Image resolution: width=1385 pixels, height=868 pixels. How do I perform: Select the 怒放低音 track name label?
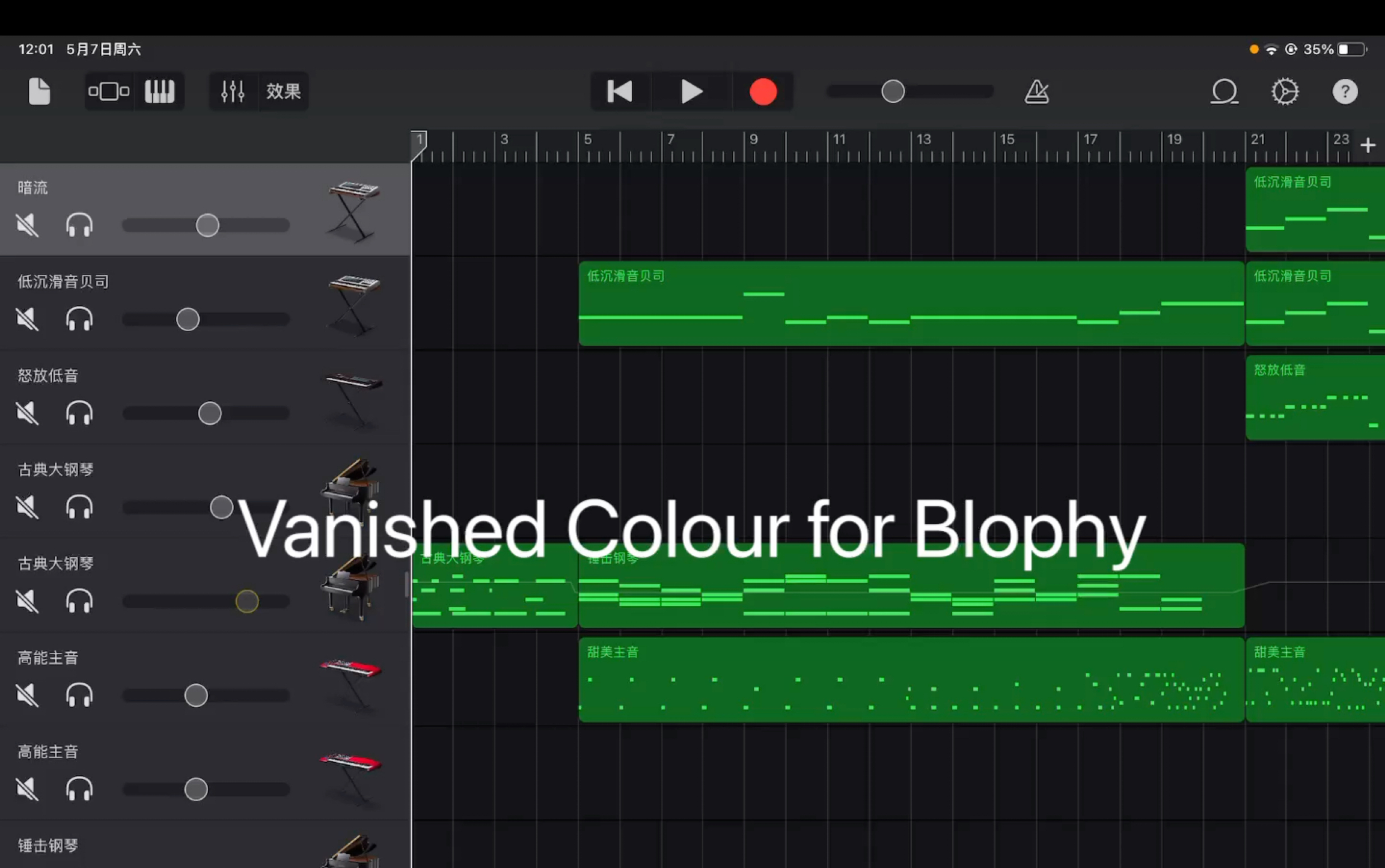[x=48, y=376]
